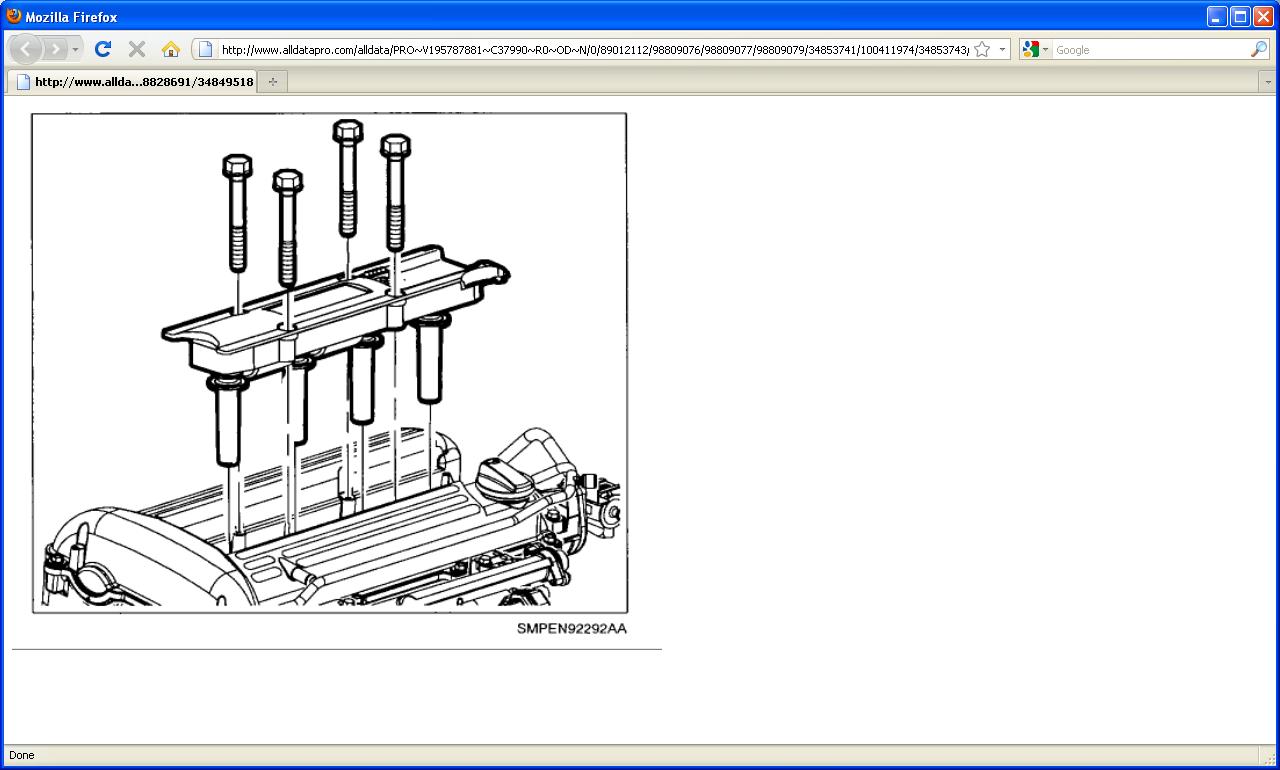Click into the Google search box
Viewport: 1280px width, 770px height.
[1150, 49]
